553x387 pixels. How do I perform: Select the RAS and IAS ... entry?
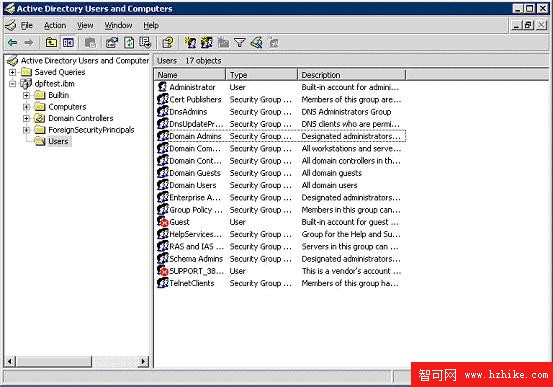click(196, 246)
